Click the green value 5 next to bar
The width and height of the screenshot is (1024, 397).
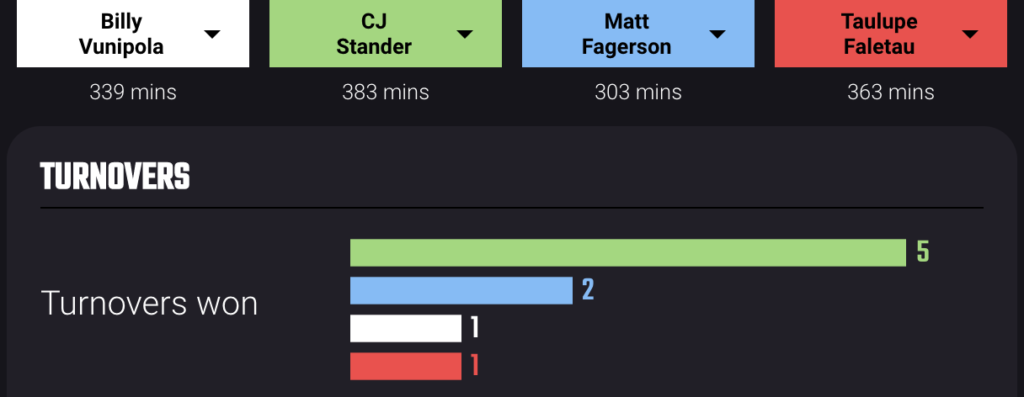[x=923, y=252]
